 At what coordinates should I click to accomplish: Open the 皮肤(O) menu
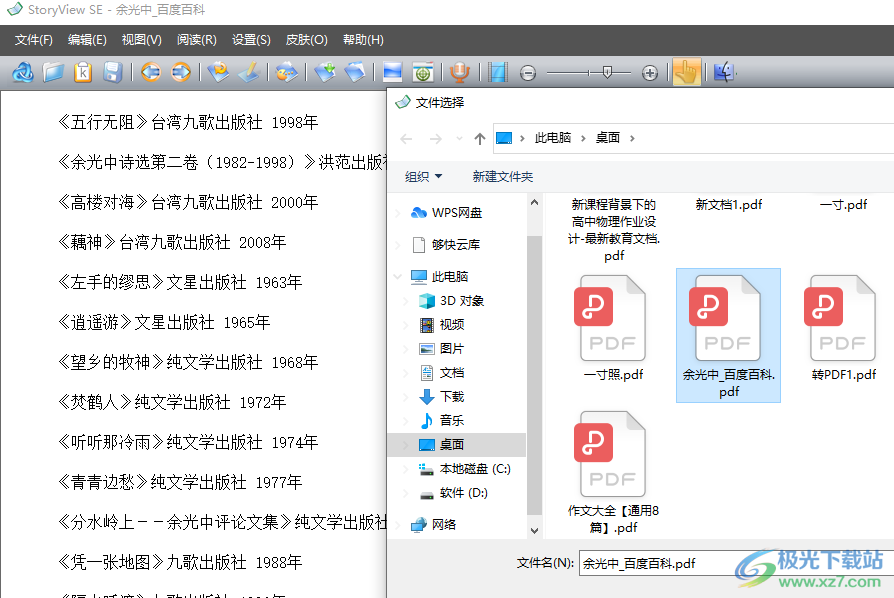click(x=307, y=40)
